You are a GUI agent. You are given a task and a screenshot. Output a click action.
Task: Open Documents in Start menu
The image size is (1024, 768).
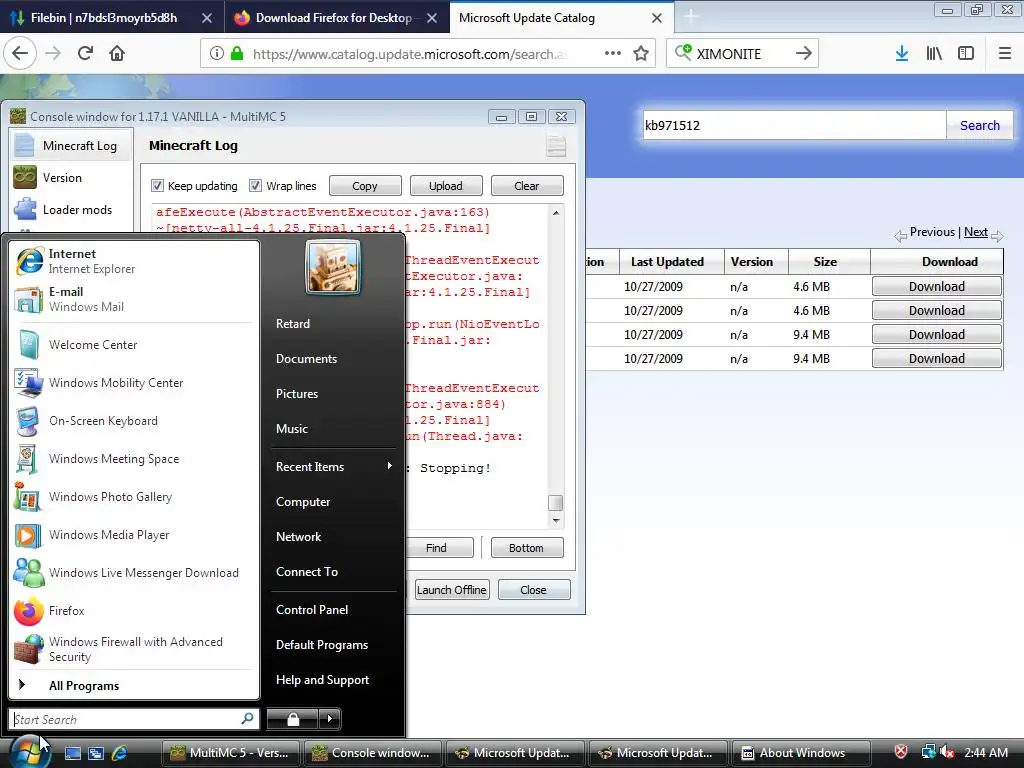(306, 359)
